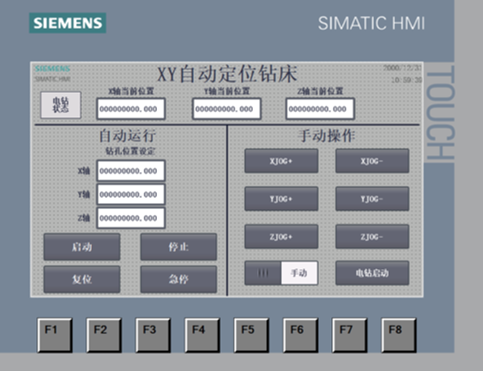Click the SIEMENS logo on the bezel
The width and height of the screenshot is (483, 371).
click(x=68, y=23)
